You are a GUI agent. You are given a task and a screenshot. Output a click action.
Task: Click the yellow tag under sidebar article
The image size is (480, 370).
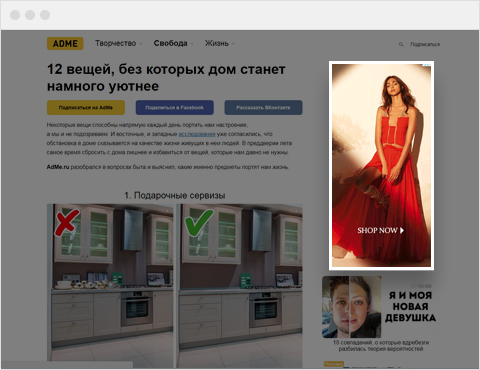click(x=334, y=364)
